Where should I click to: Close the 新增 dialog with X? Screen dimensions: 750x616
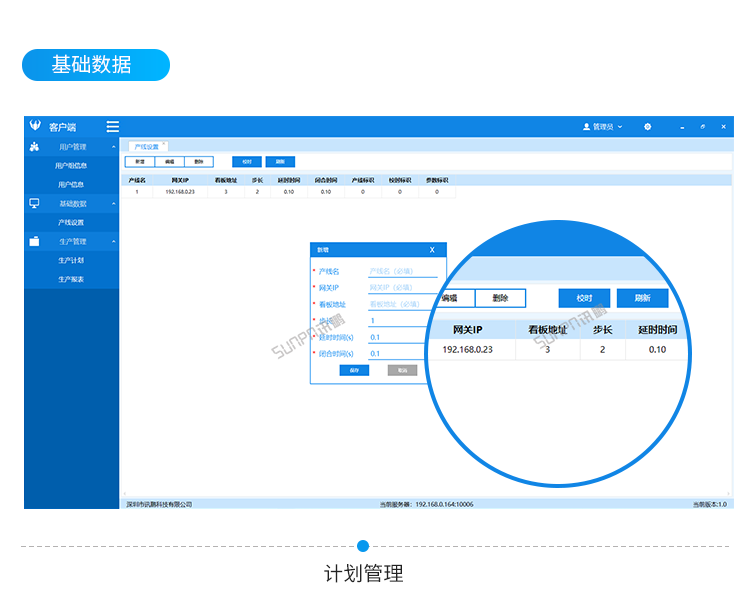(432, 250)
